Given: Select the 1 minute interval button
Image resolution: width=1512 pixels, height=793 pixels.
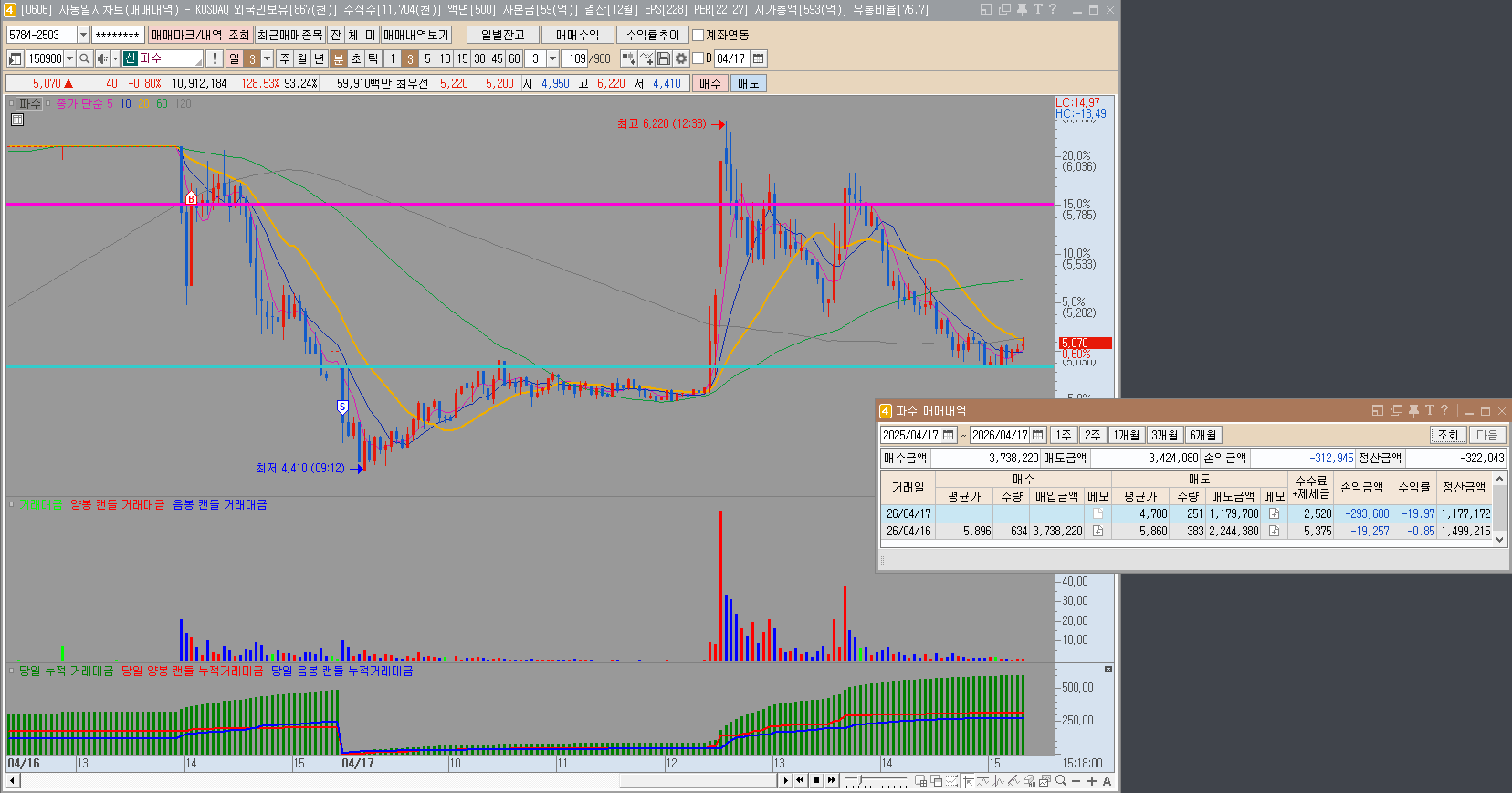Looking at the screenshot, I should click(x=393, y=58).
